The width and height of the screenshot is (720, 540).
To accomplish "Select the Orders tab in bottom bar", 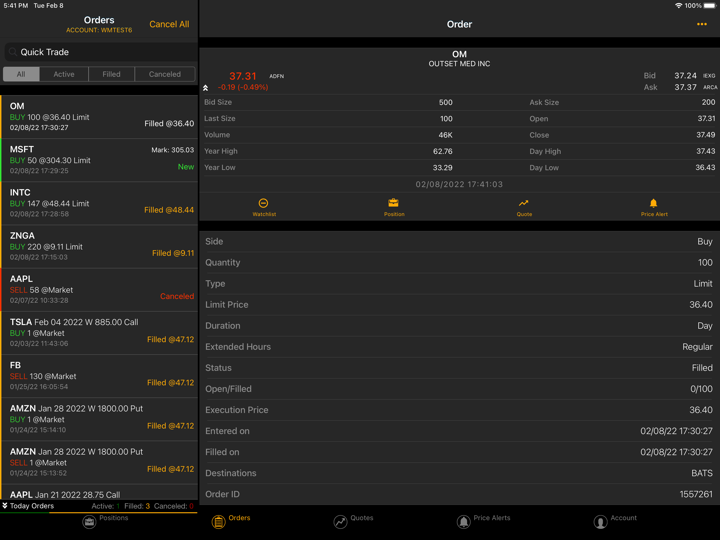I will point(230,521).
